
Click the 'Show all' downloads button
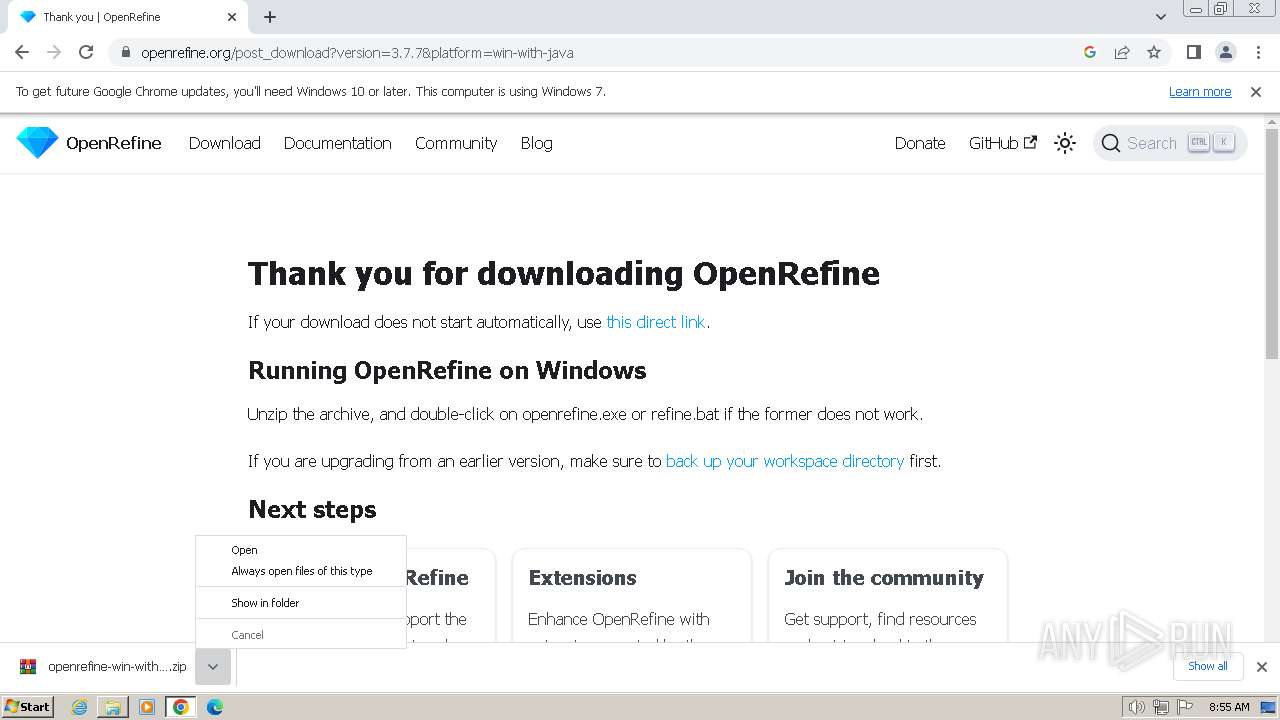click(1207, 666)
